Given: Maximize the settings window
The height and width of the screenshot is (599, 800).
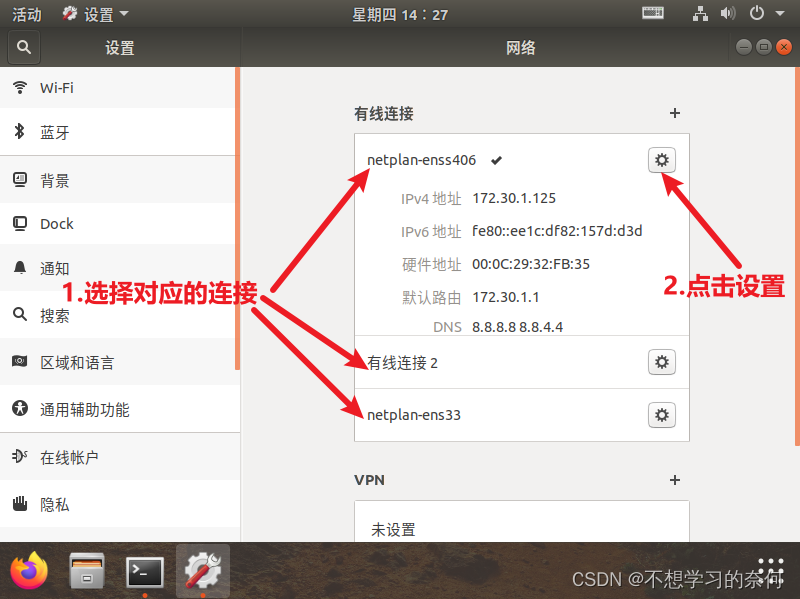Looking at the screenshot, I should (764, 47).
